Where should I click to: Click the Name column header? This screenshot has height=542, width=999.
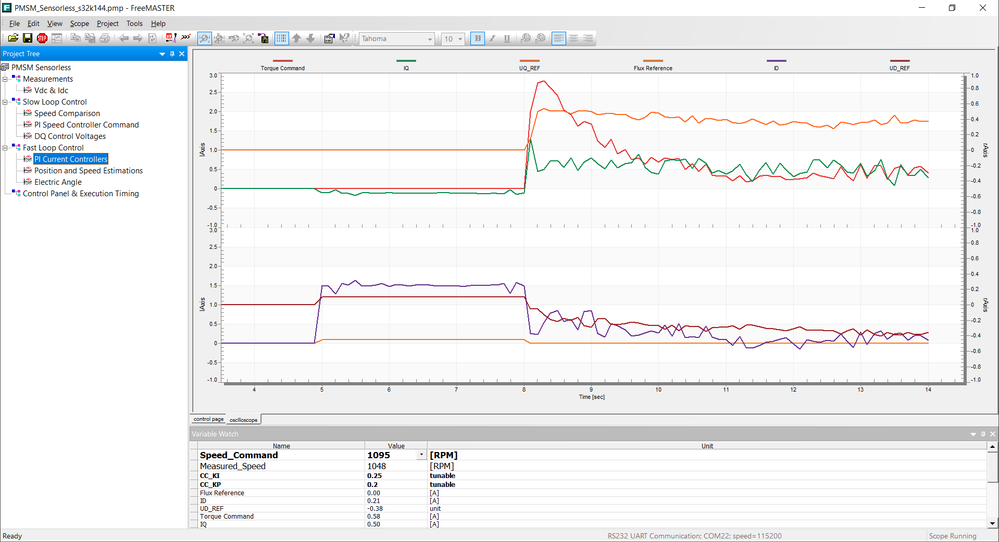[281, 446]
